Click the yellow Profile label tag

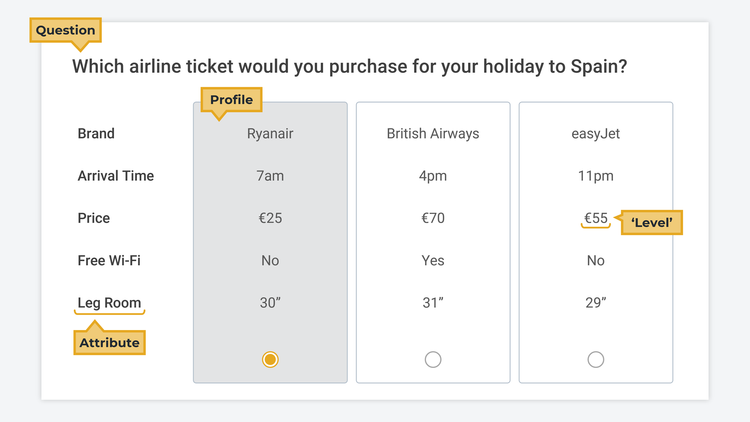231,100
